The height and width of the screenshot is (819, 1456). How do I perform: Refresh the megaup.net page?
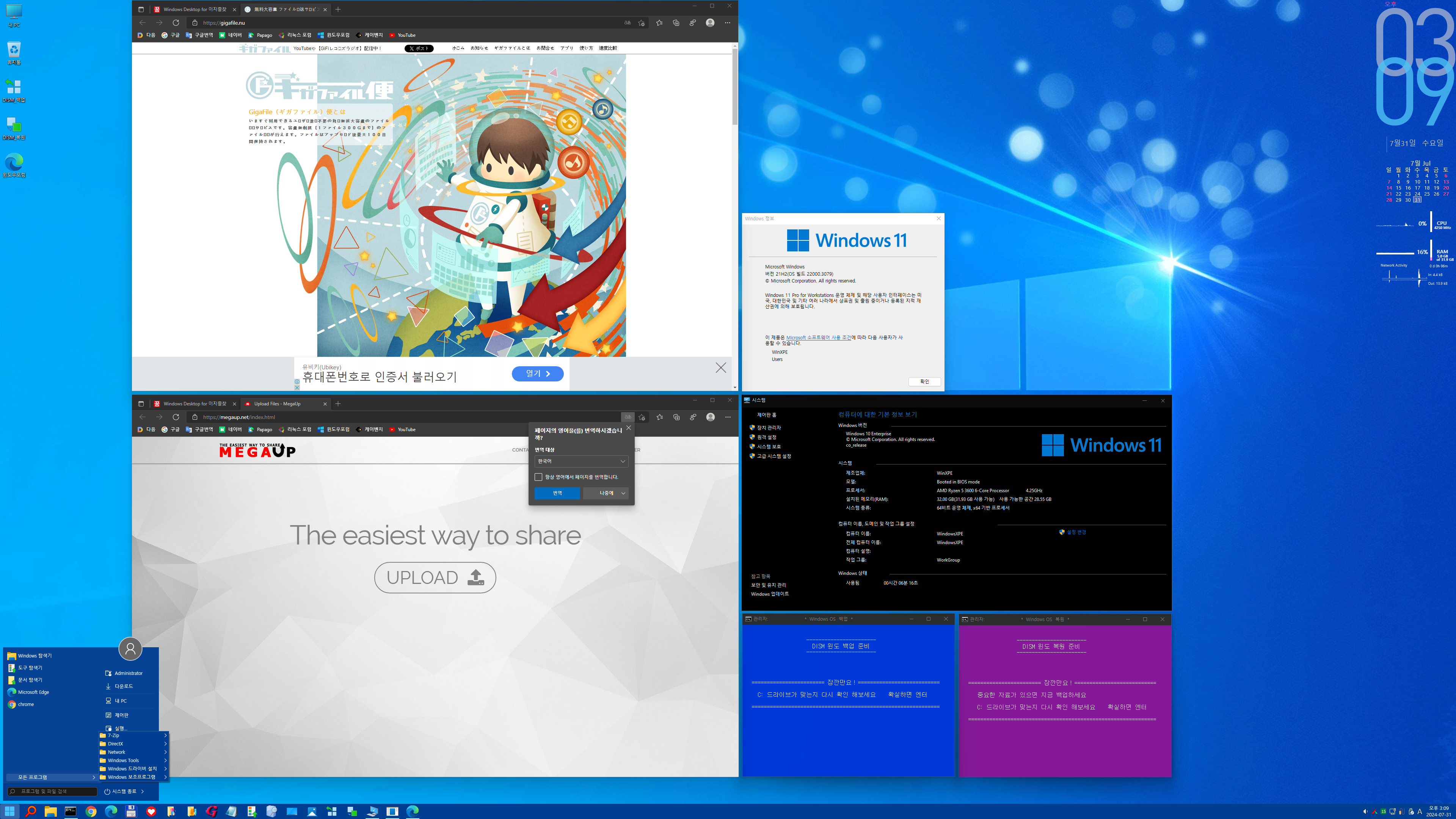click(176, 417)
